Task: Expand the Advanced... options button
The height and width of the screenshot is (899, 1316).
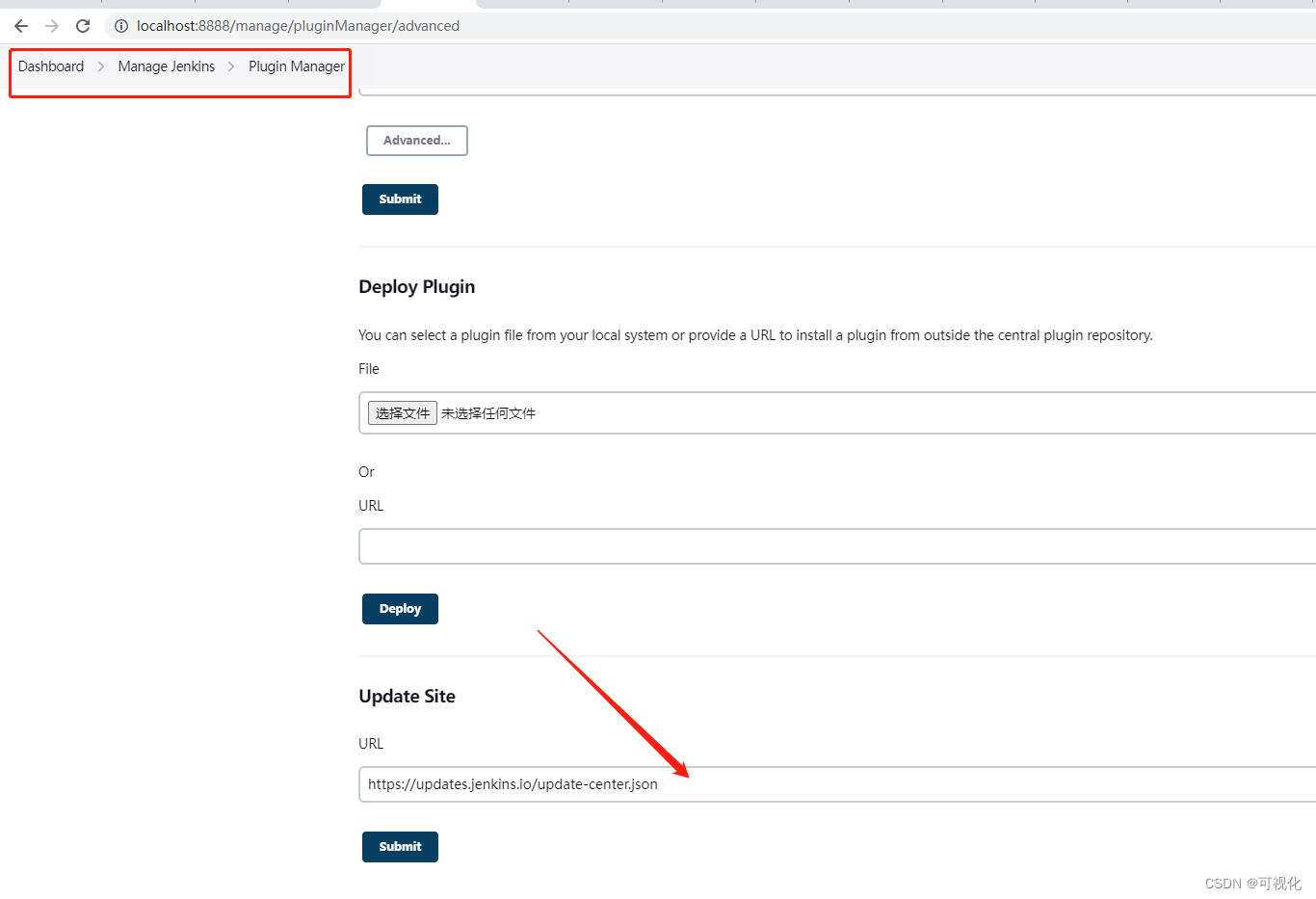Action: [x=417, y=141]
